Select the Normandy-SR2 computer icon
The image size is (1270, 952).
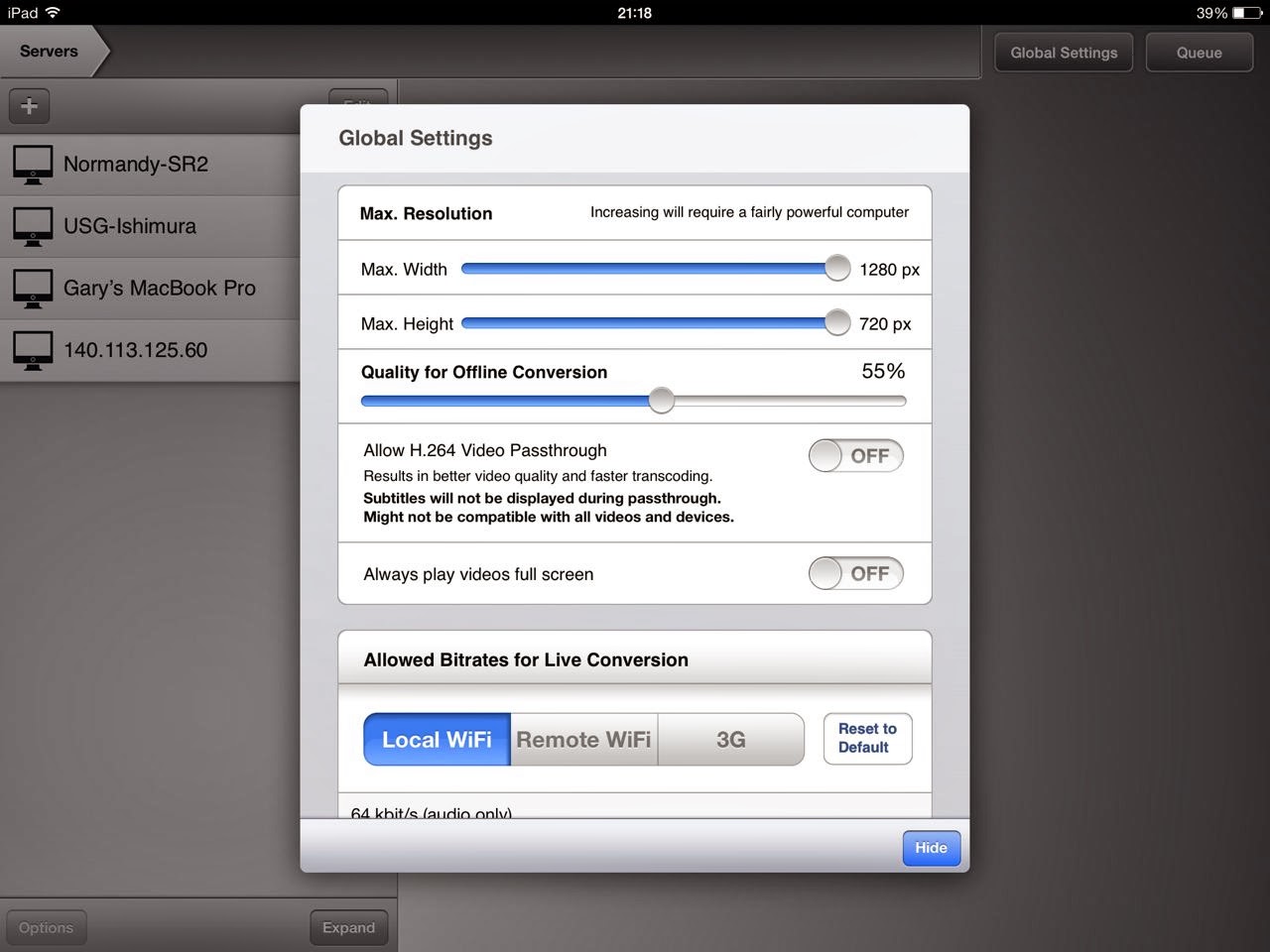(x=33, y=165)
